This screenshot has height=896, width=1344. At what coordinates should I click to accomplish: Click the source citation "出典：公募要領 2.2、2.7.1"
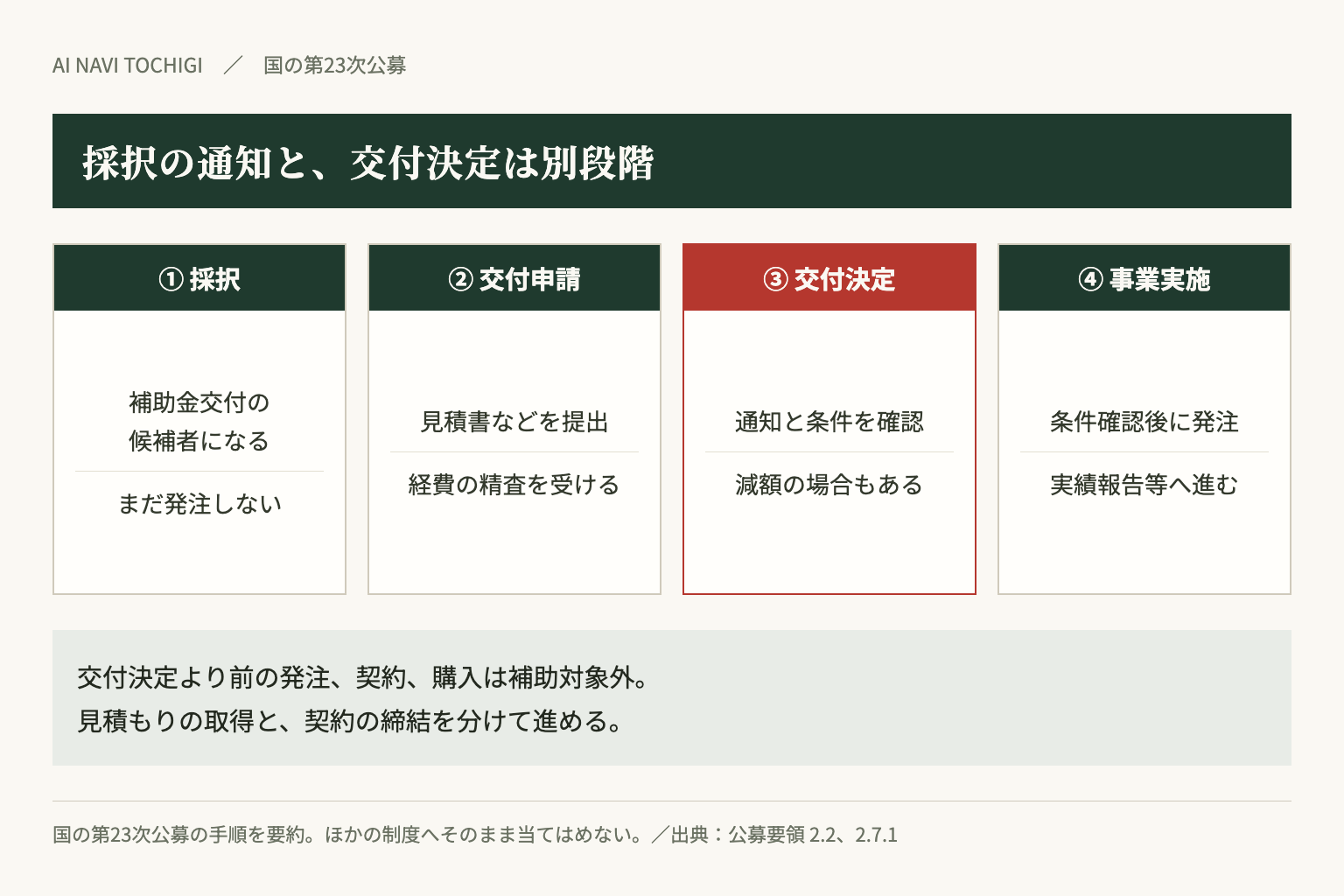click(784, 835)
